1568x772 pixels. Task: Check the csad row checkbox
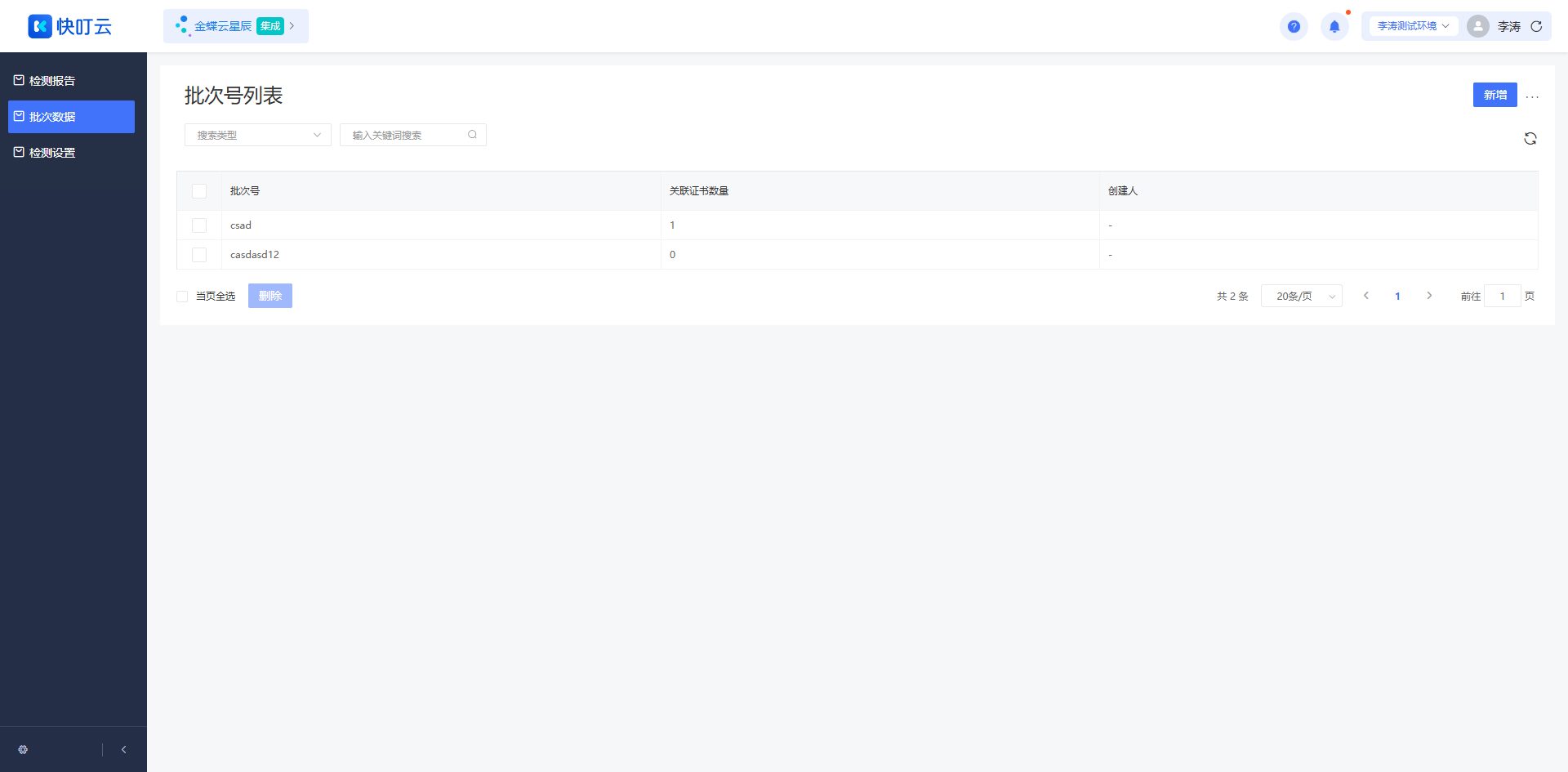199,225
